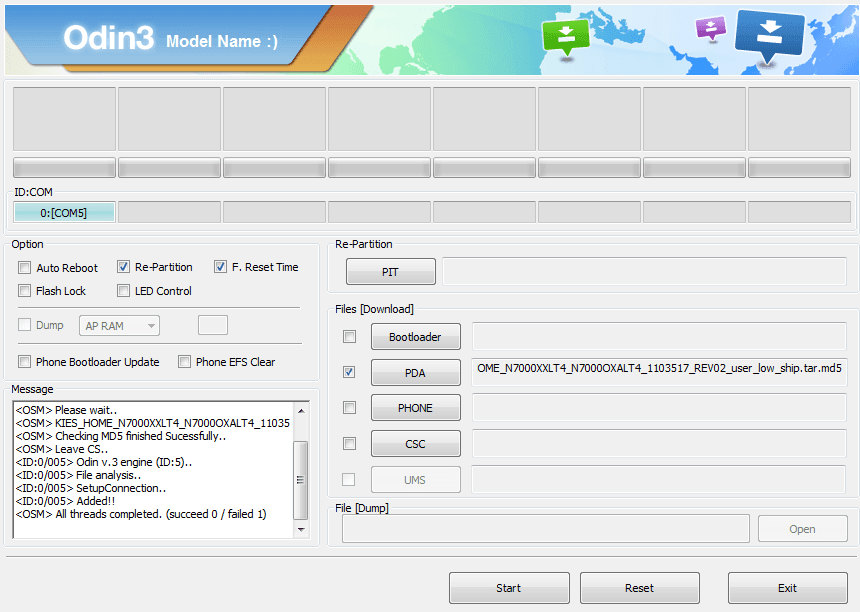The width and height of the screenshot is (860, 612).
Task: Click the Odin3 logo title
Action: coord(109,38)
